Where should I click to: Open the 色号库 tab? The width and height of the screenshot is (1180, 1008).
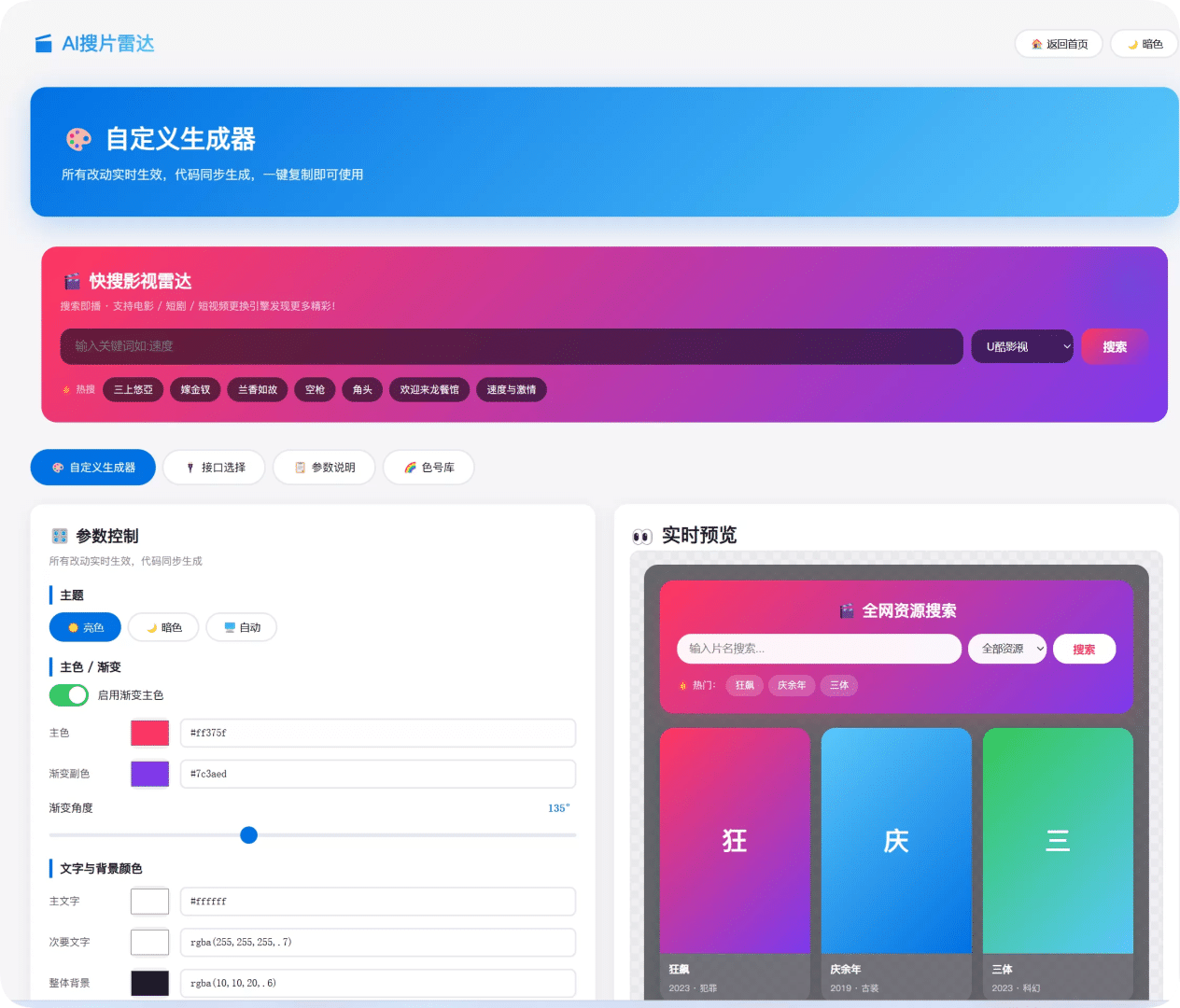[x=428, y=468]
